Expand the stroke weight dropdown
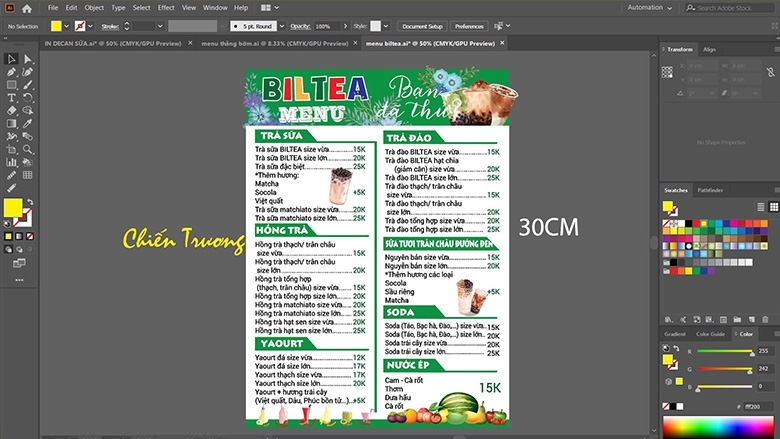 160,26
